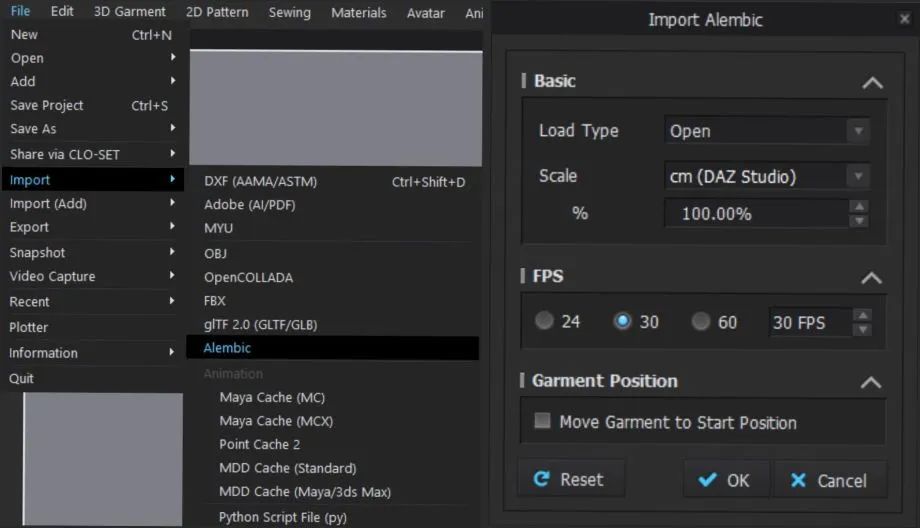Image resolution: width=920 pixels, height=528 pixels.
Task: Click the scale percentage input field
Action: pos(755,214)
